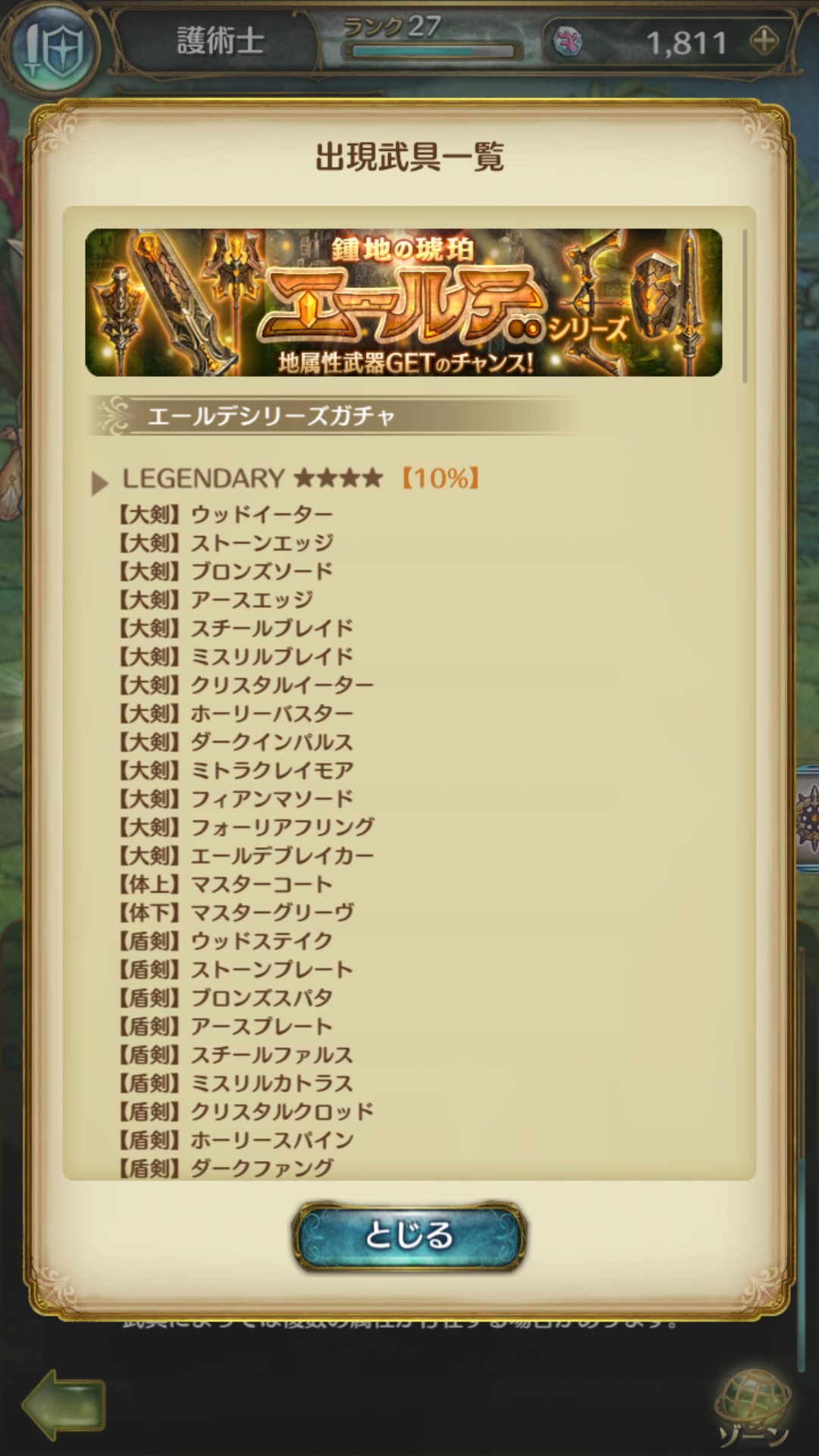Select 【盾剣】クリスタルクロッド entry
819x1456 pixels.
point(244,1112)
